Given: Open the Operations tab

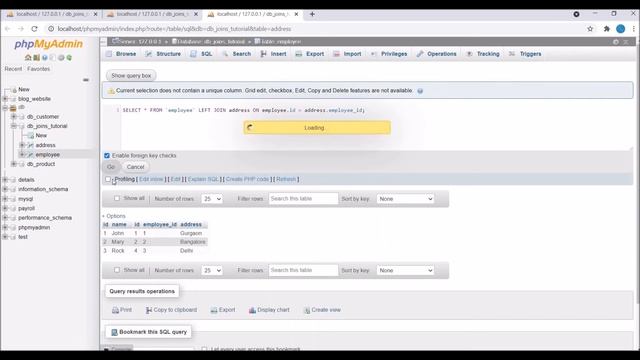Looking at the screenshot, I should [437, 54].
